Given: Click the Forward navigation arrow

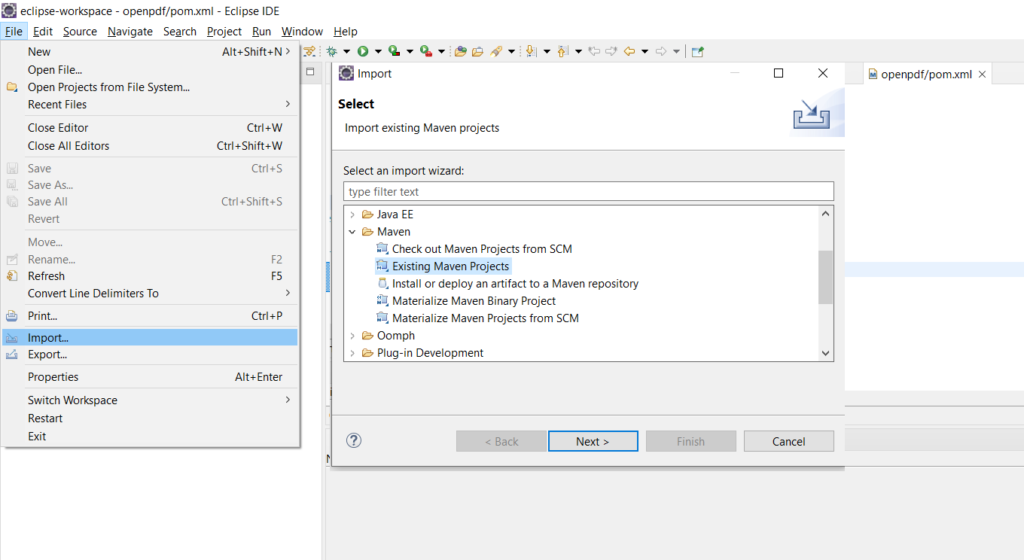Looking at the screenshot, I should click(x=661, y=51).
